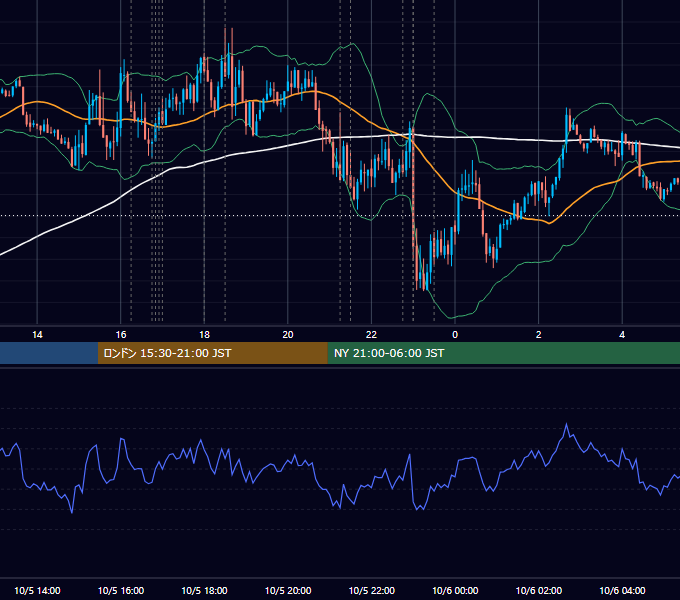Select the London 15:30-21:00 JST session bar
Viewport: 680px width, 600px height.
212,353
